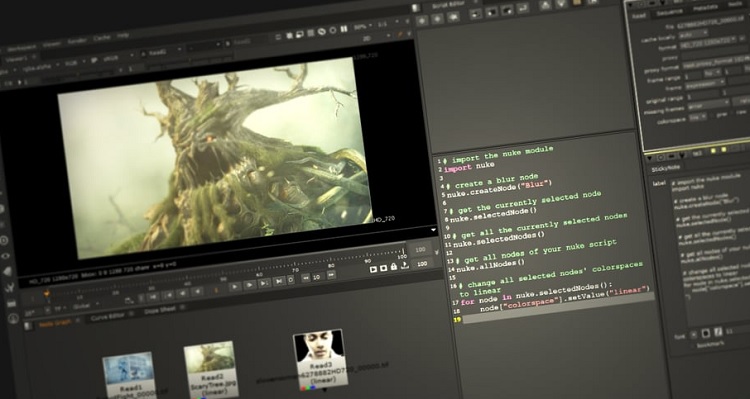Switch to the Curve Editor tab

(x=108, y=317)
